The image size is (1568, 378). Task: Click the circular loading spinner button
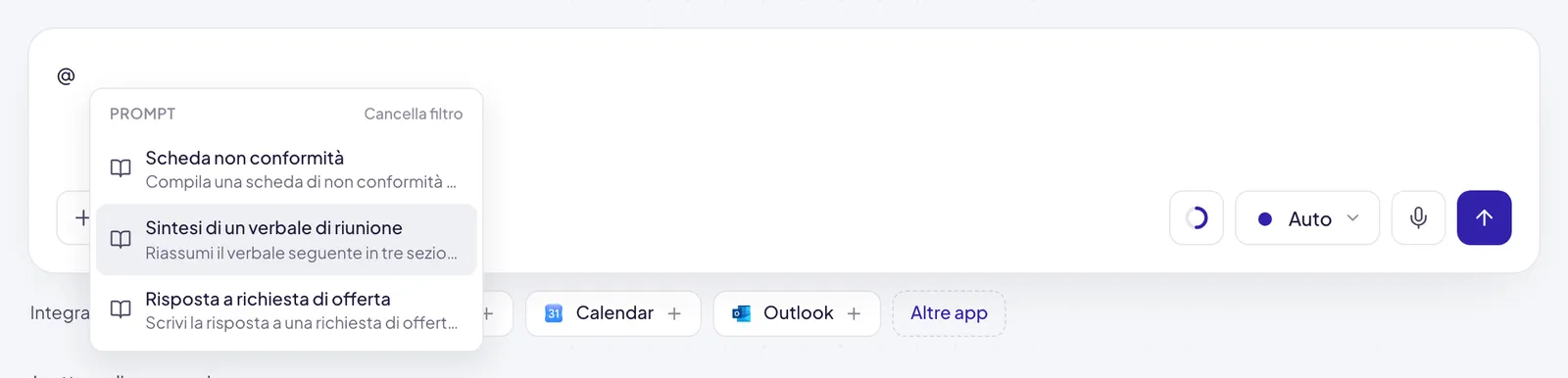(x=1197, y=217)
